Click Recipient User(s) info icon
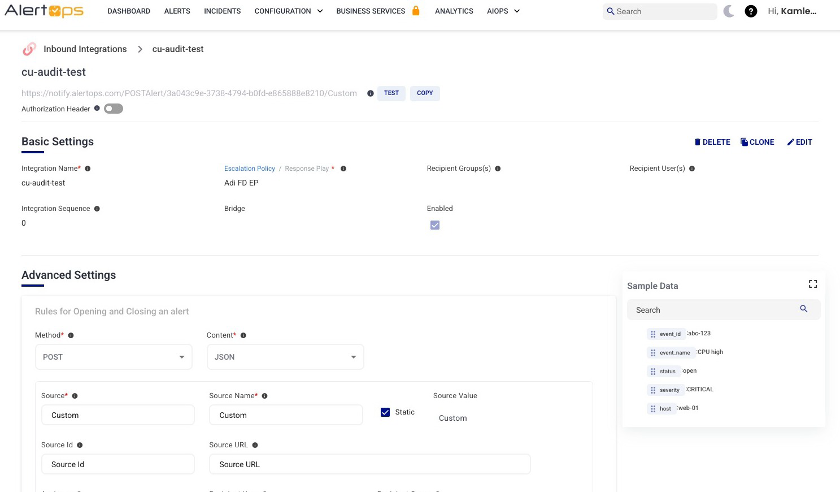840x492 pixels. [692, 168]
